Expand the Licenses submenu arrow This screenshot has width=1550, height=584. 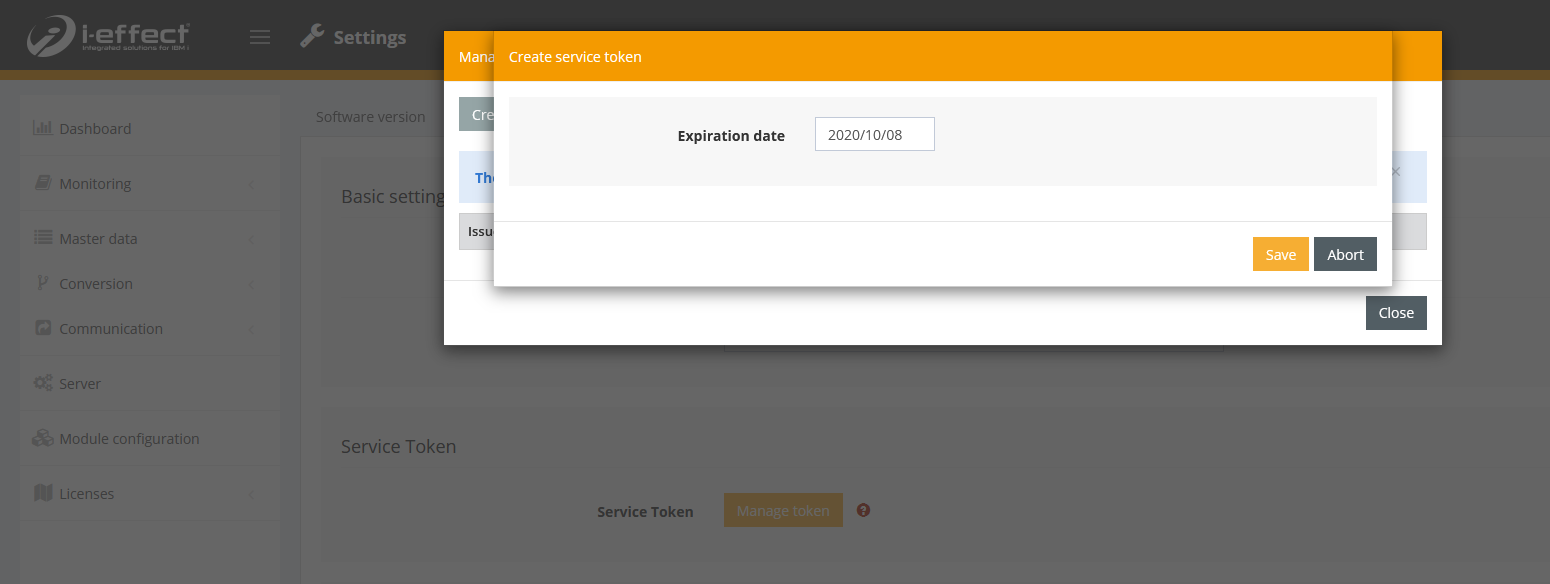click(x=251, y=494)
